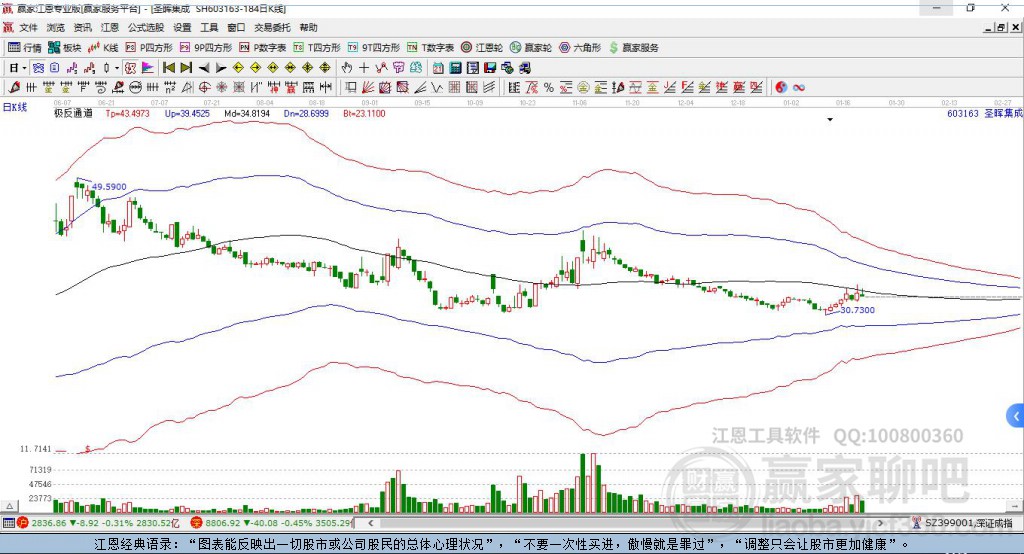1024x554 pixels.
Task: Click the 49.5900 high price marker
Action: [109, 187]
